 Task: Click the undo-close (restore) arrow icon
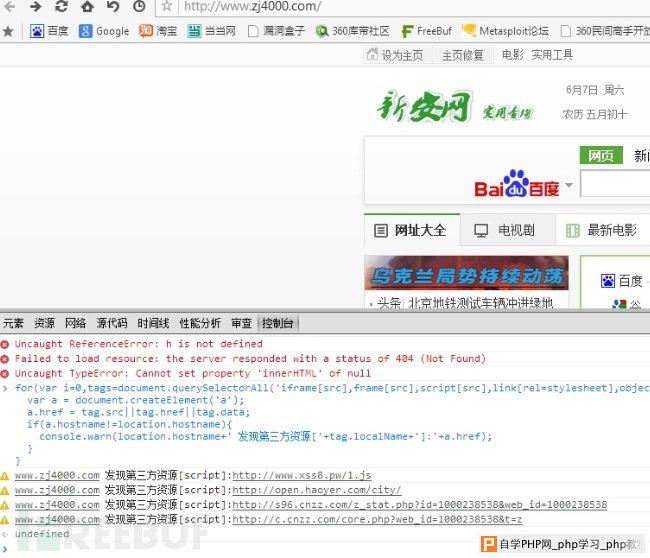tap(113, 6)
